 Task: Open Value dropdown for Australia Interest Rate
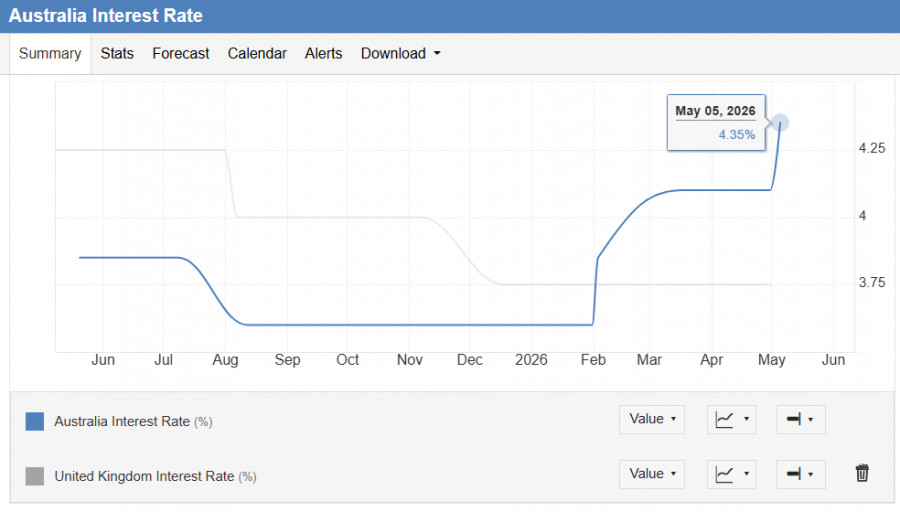tap(652, 419)
